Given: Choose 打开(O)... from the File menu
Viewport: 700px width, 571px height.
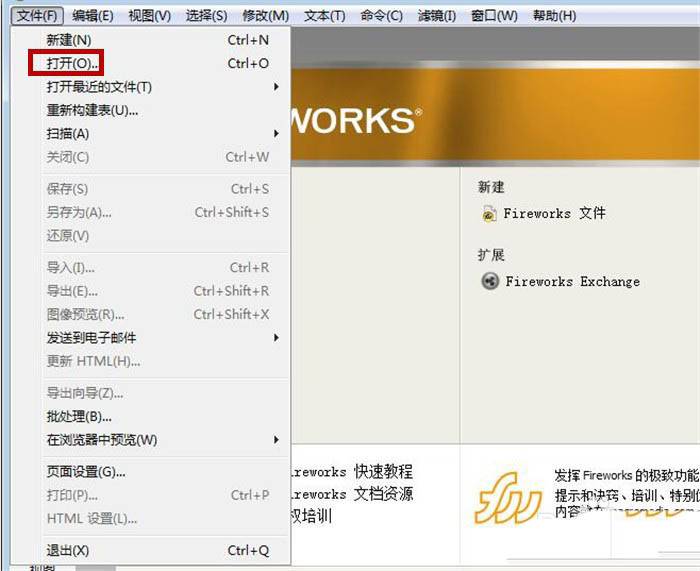Looking at the screenshot, I should pos(72,63).
